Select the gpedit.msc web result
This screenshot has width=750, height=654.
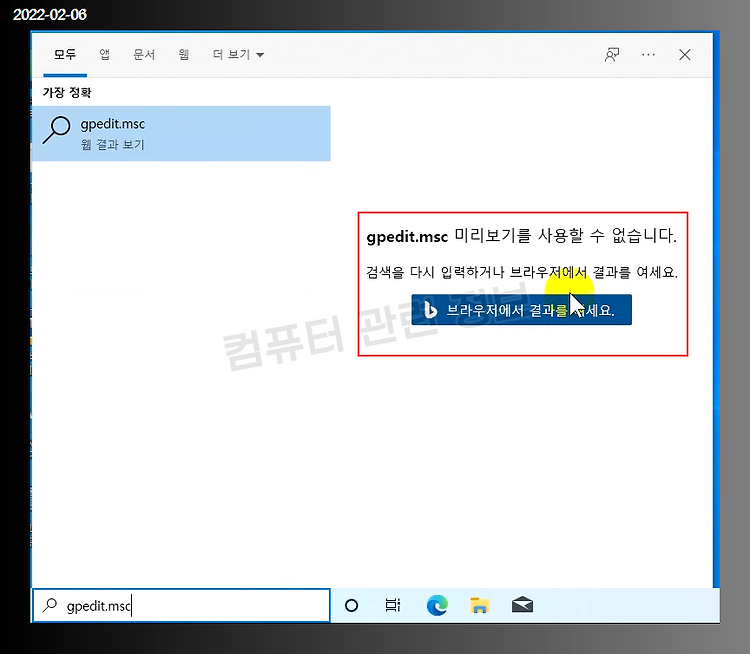[x=181, y=133]
